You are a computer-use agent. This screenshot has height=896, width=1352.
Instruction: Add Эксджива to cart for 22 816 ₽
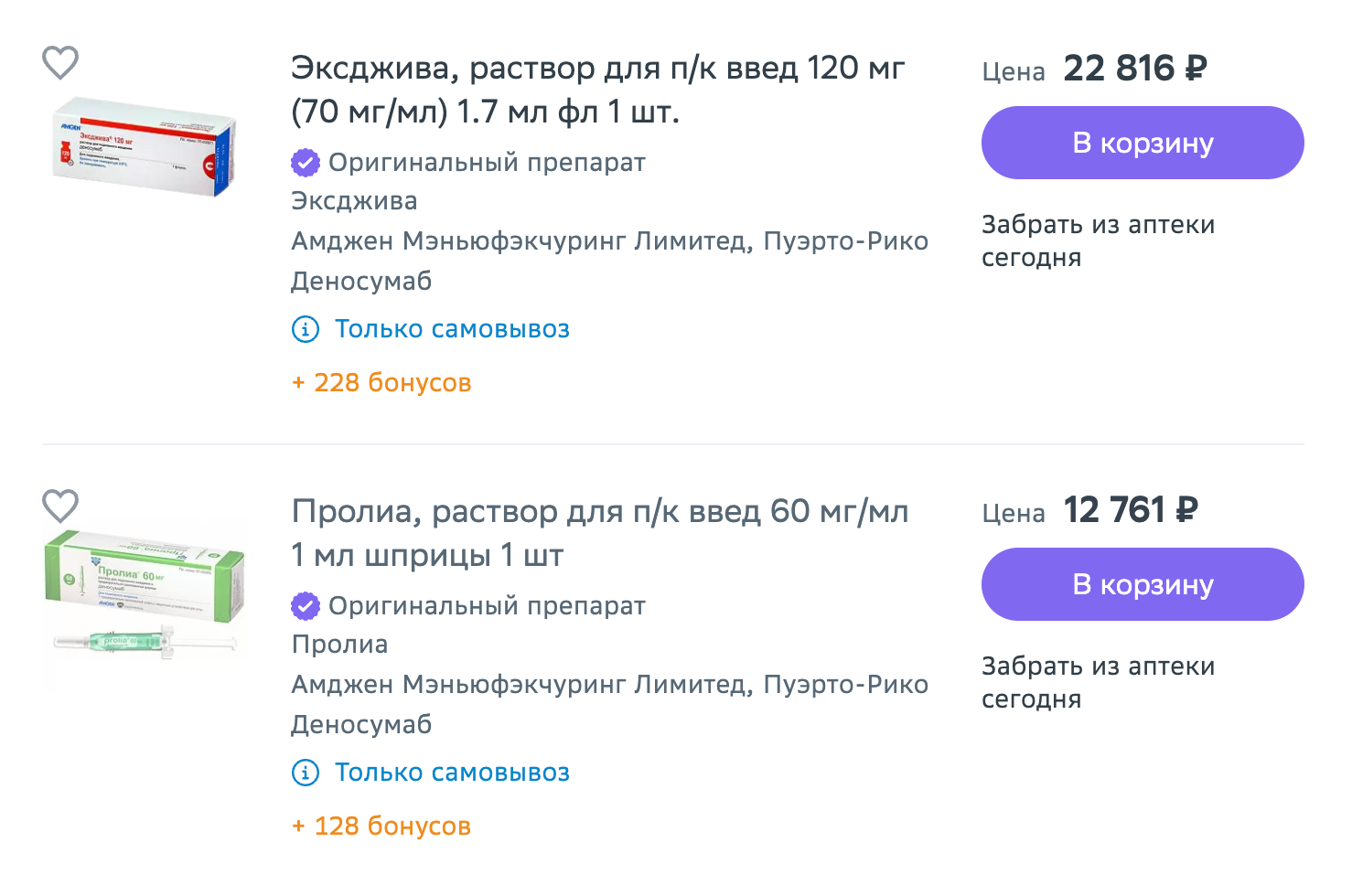tap(1143, 143)
